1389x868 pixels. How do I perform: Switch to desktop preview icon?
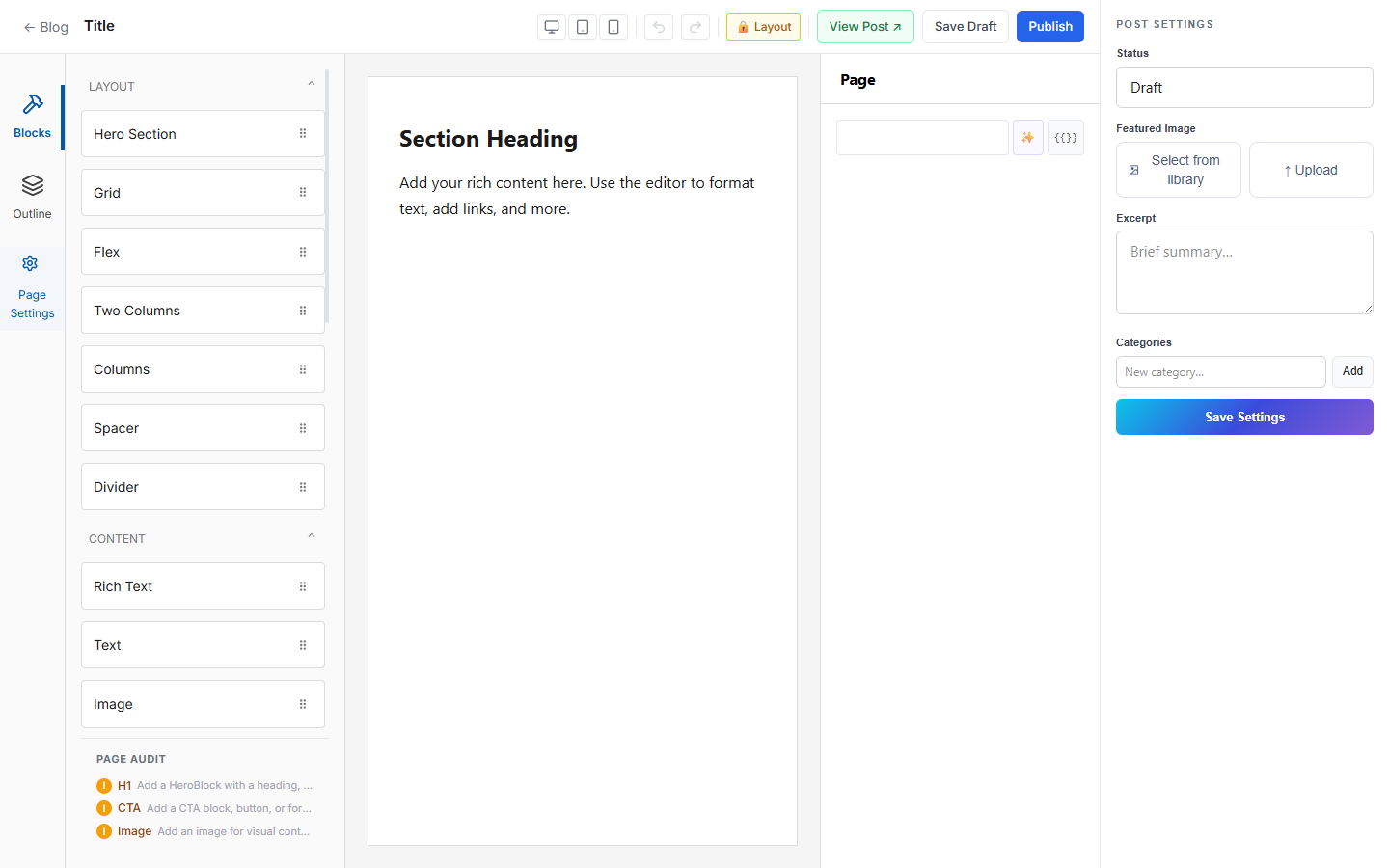pyautogui.click(x=552, y=27)
